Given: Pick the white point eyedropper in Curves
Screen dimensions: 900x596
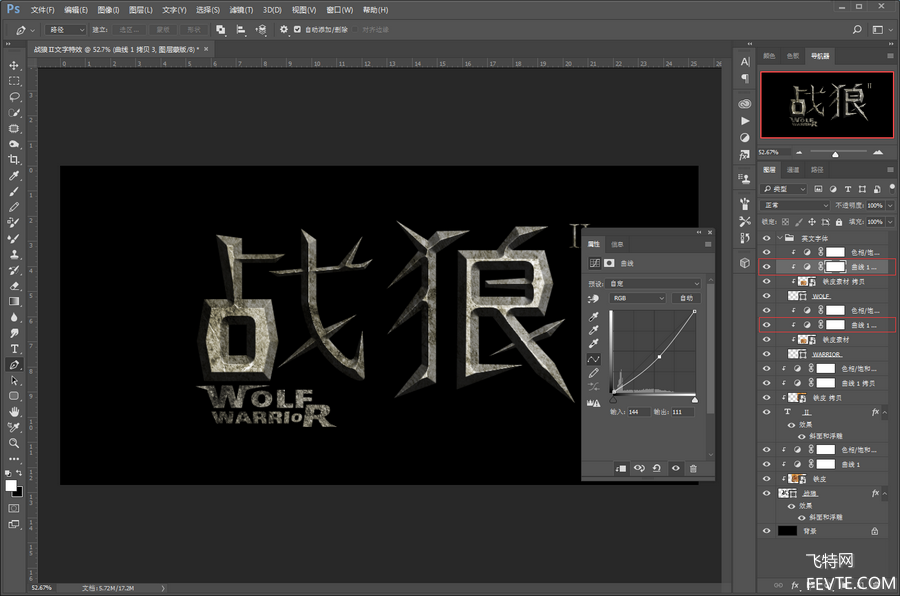Looking at the screenshot, I should tap(593, 343).
